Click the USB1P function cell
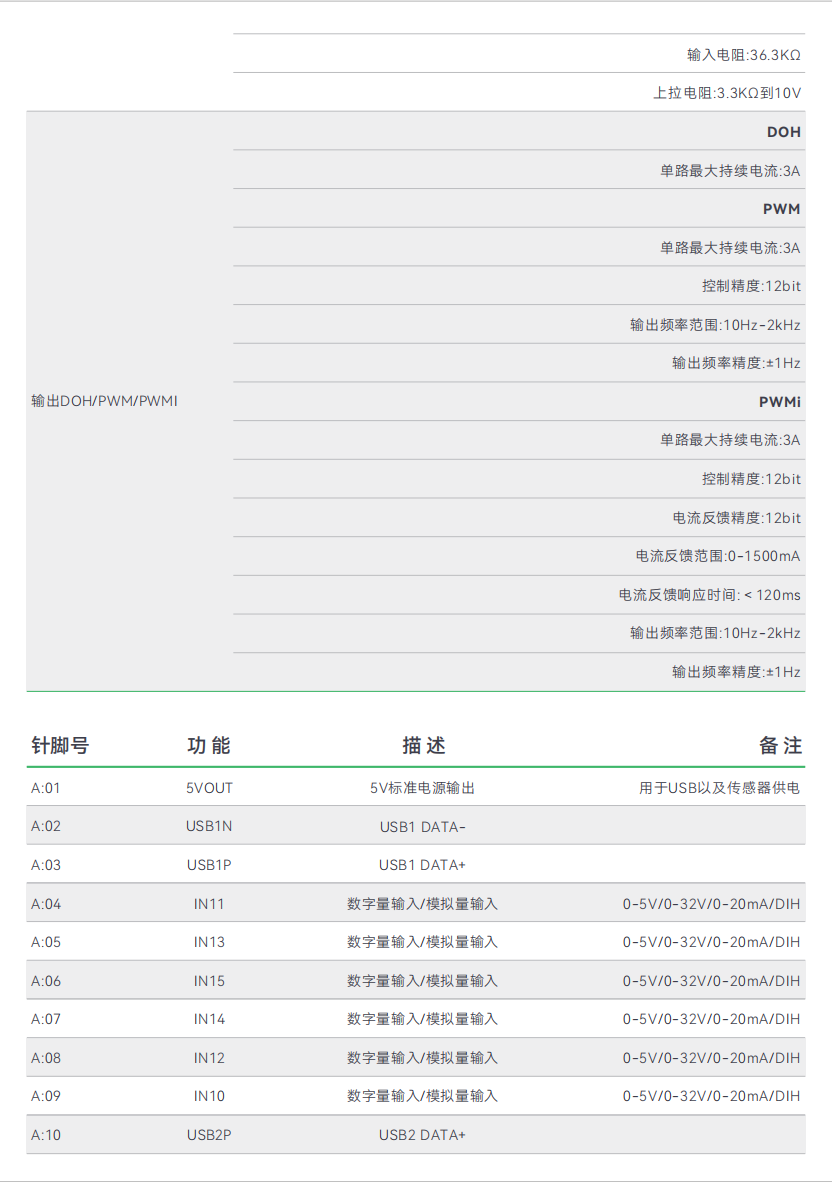The image size is (832, 1182). (x=209, y=865)
